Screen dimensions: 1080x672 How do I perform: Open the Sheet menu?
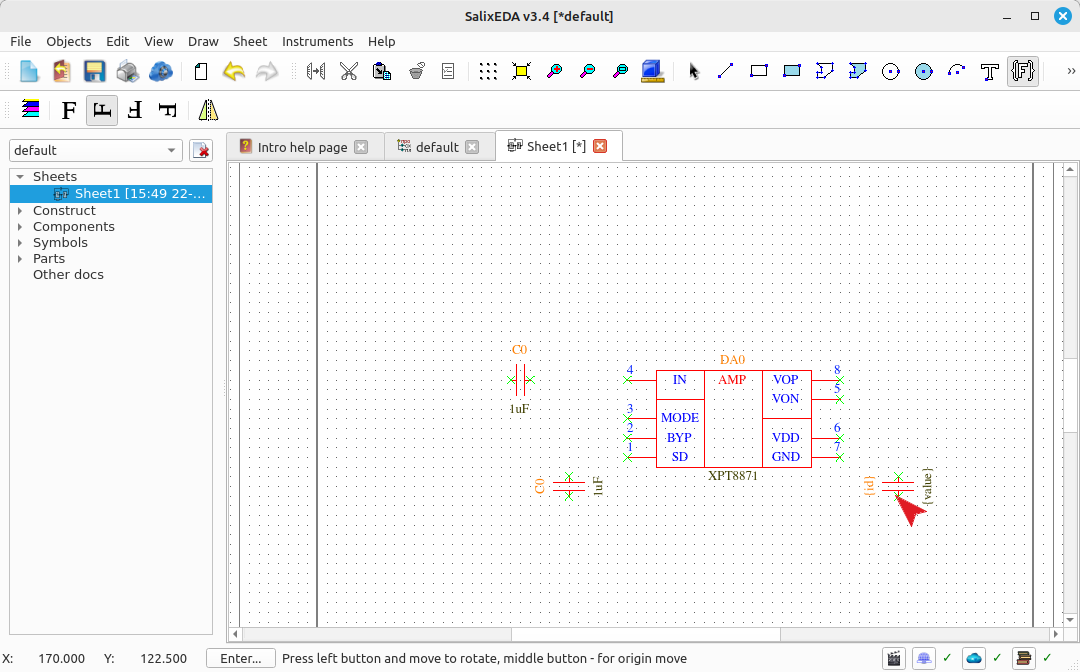250,41
